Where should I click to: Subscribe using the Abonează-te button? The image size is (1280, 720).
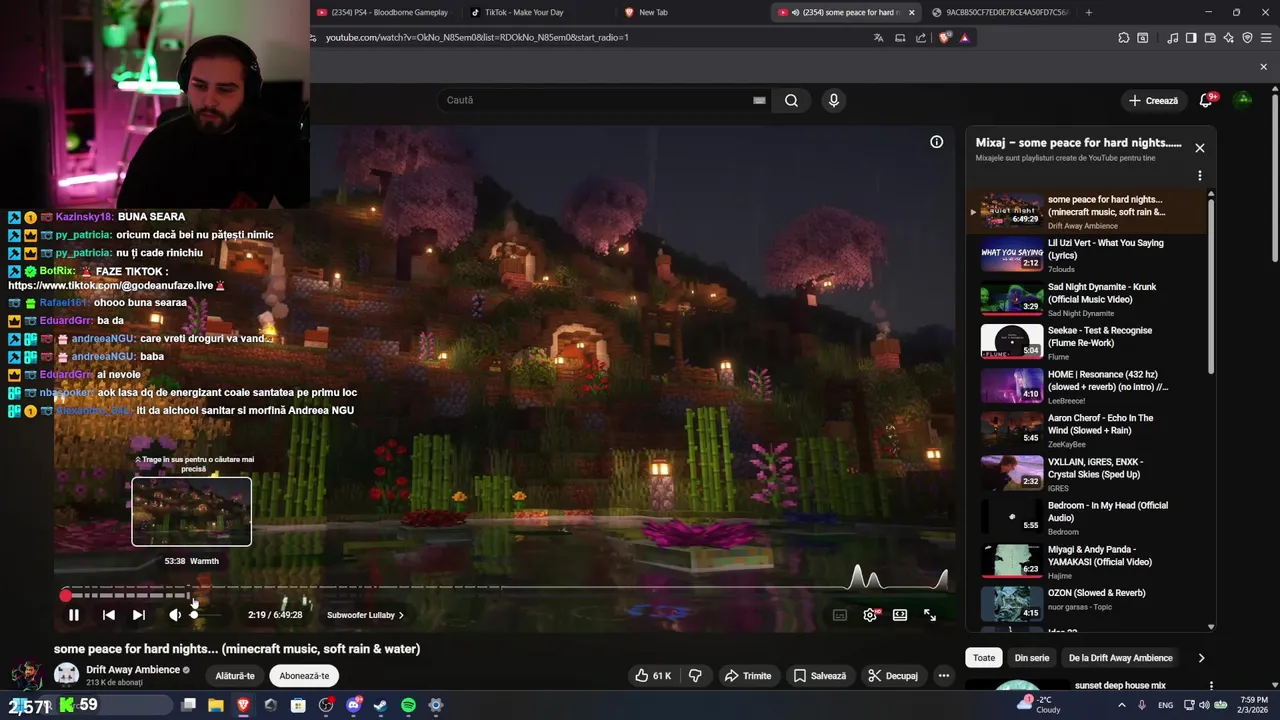pyautogui.click(x=304, y=676)
